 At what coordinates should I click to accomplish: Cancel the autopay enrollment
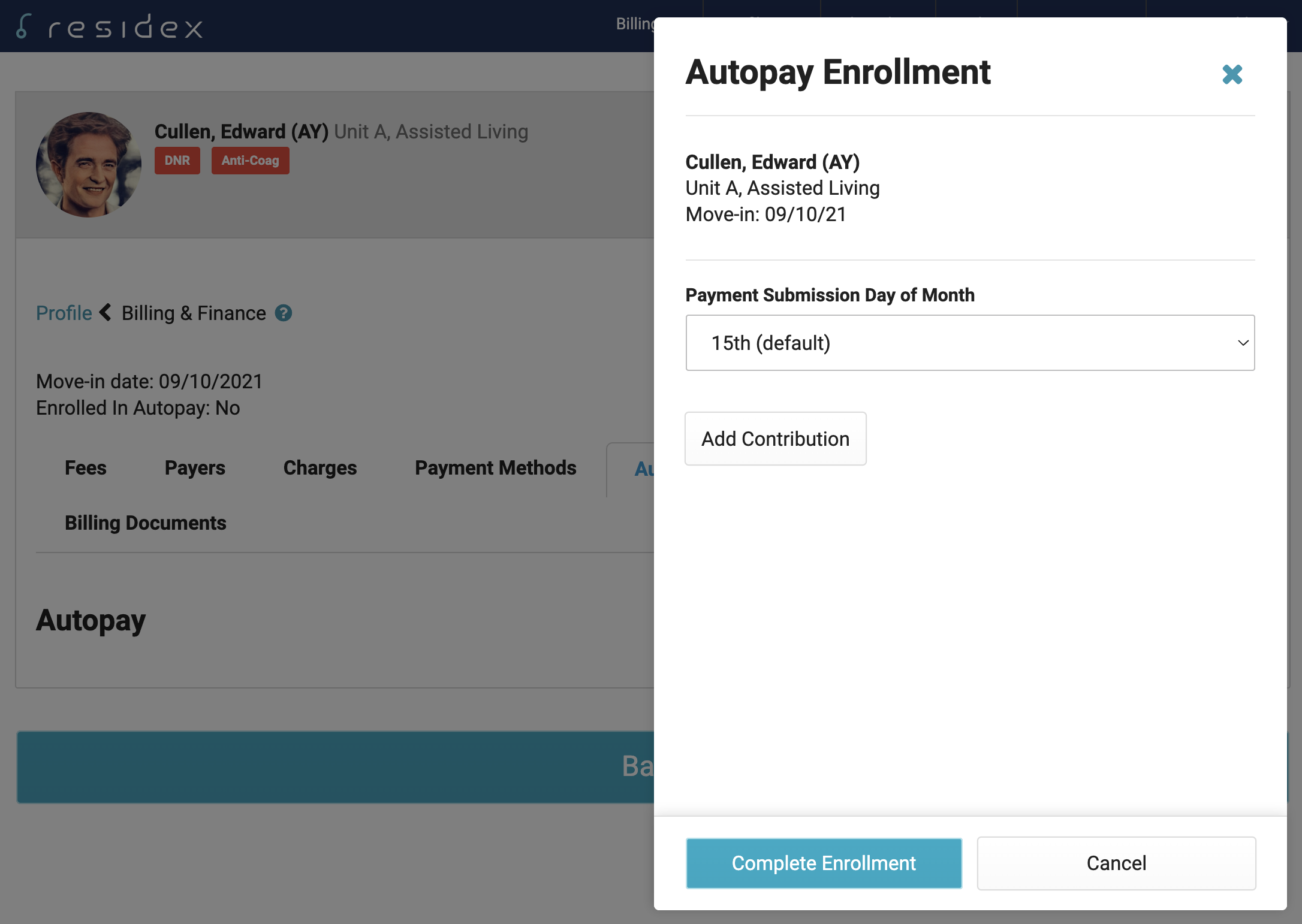pyautogui.click(x=1116, y=863)
